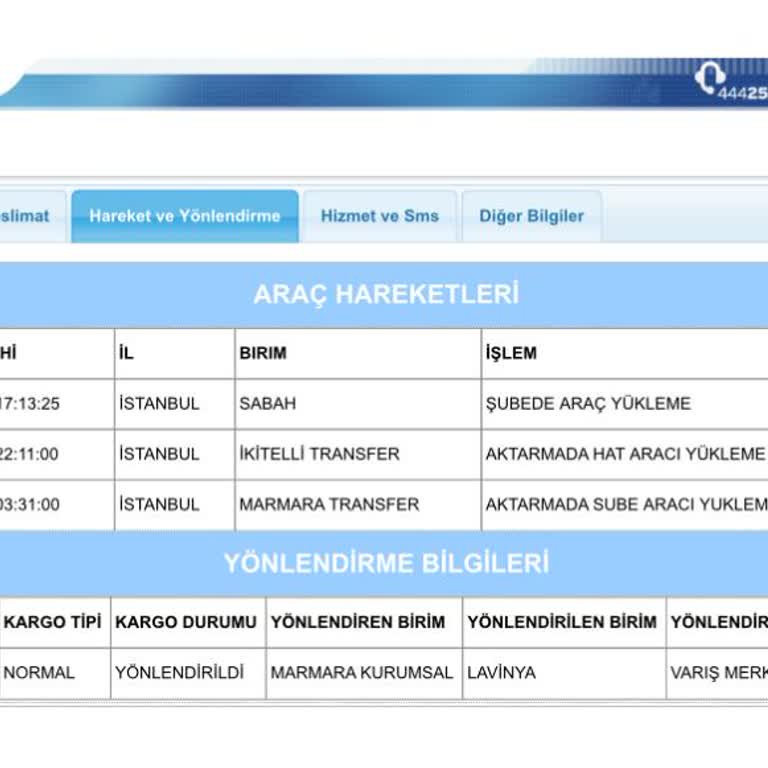The width and height of the screenshot is (768, 768).
Task: Open the Diğer Bilgiler tab
Action: (531, 216)
